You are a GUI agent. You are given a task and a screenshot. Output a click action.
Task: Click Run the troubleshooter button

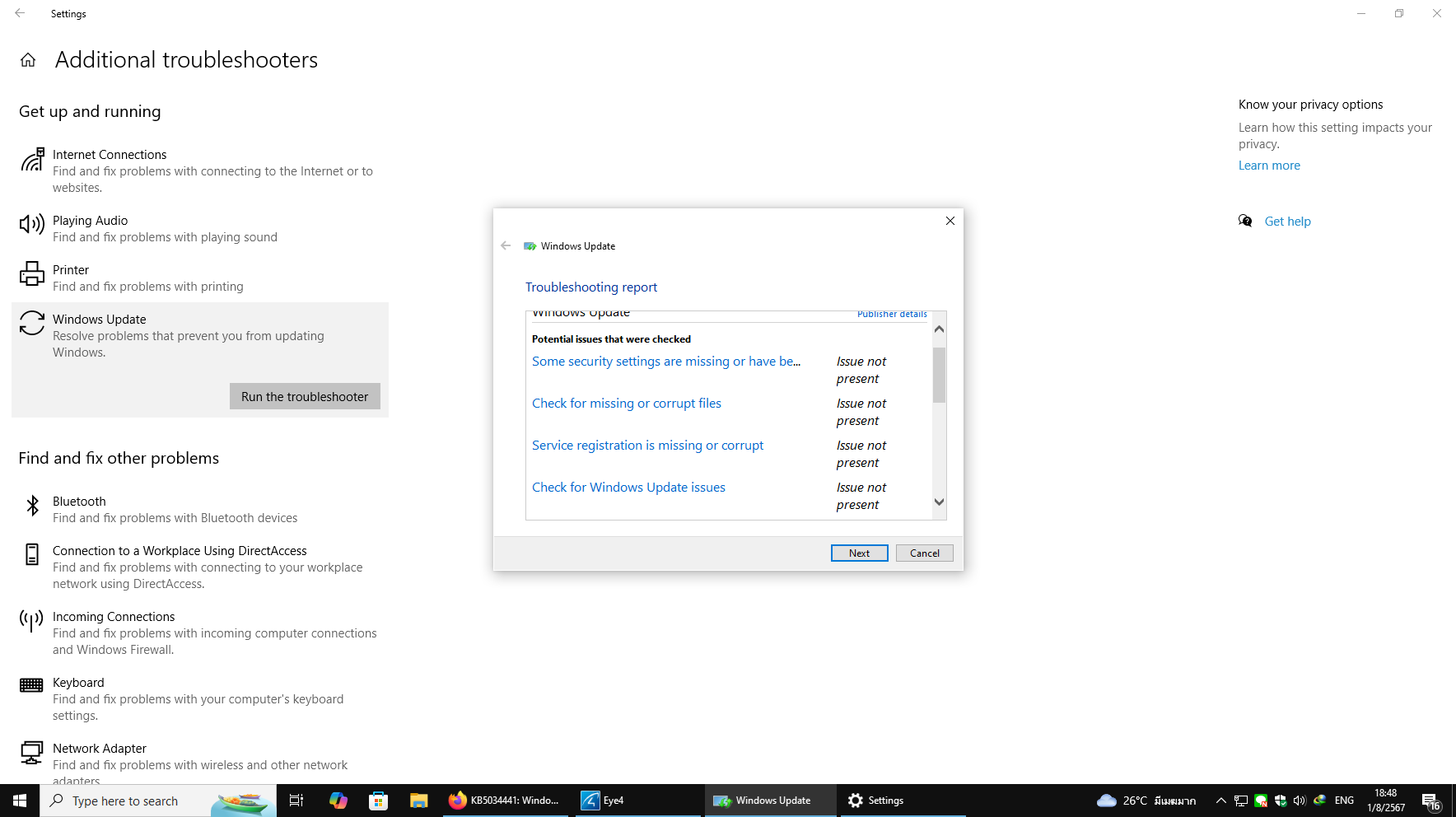[x=305, y=396]
